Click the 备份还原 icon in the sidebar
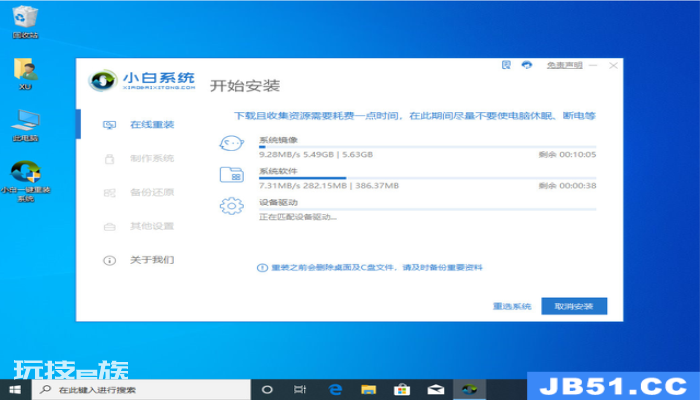 point(109,193)
